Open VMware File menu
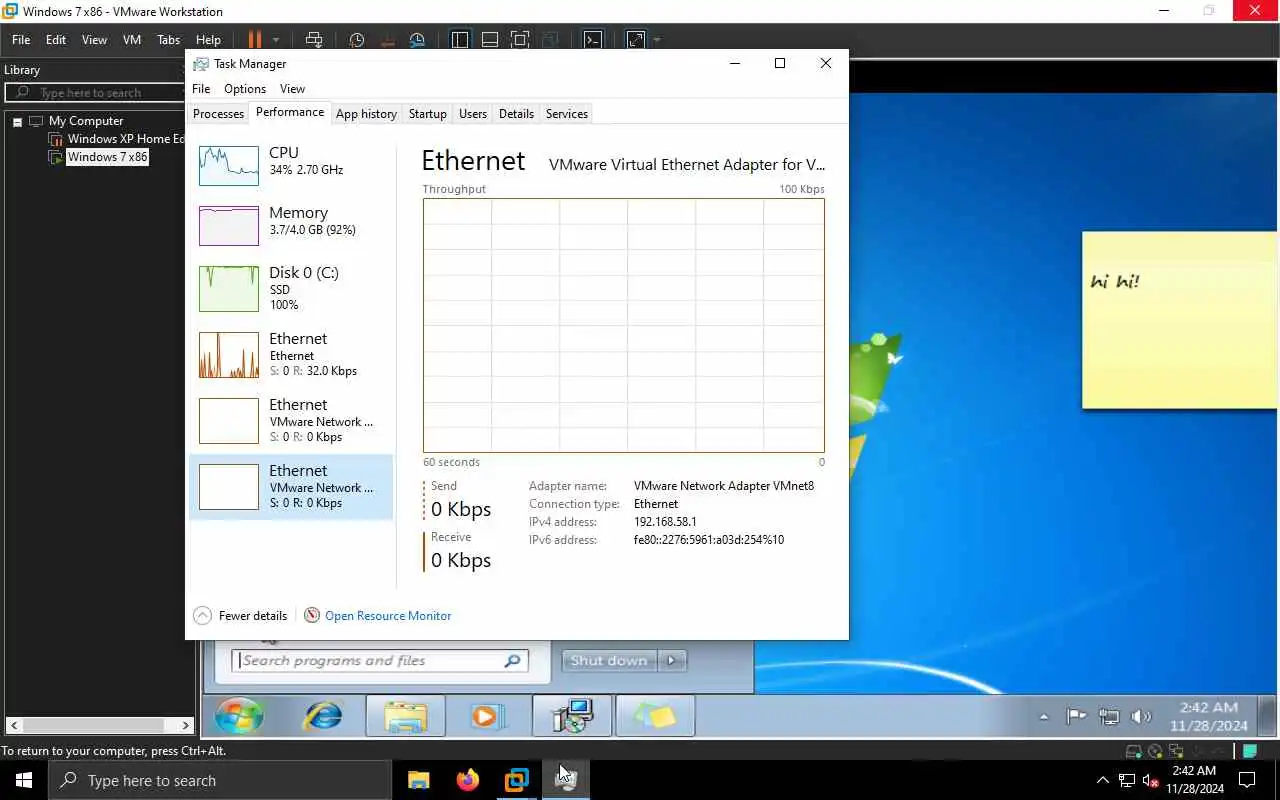Viewport: 1280px width, 800px height. click(x=21, y=40)
